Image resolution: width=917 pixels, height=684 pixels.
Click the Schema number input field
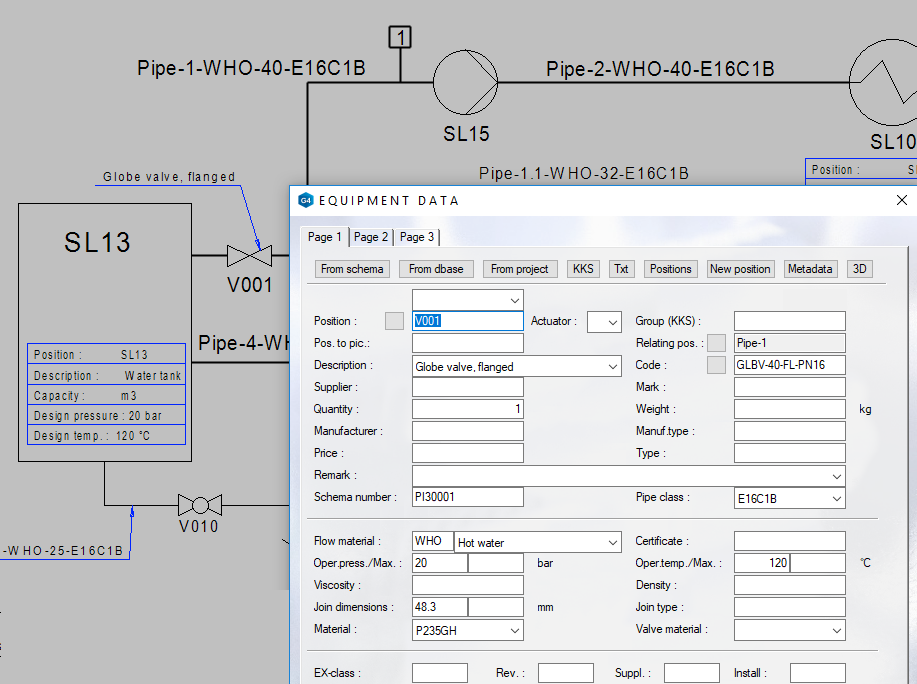click(467, 497)
